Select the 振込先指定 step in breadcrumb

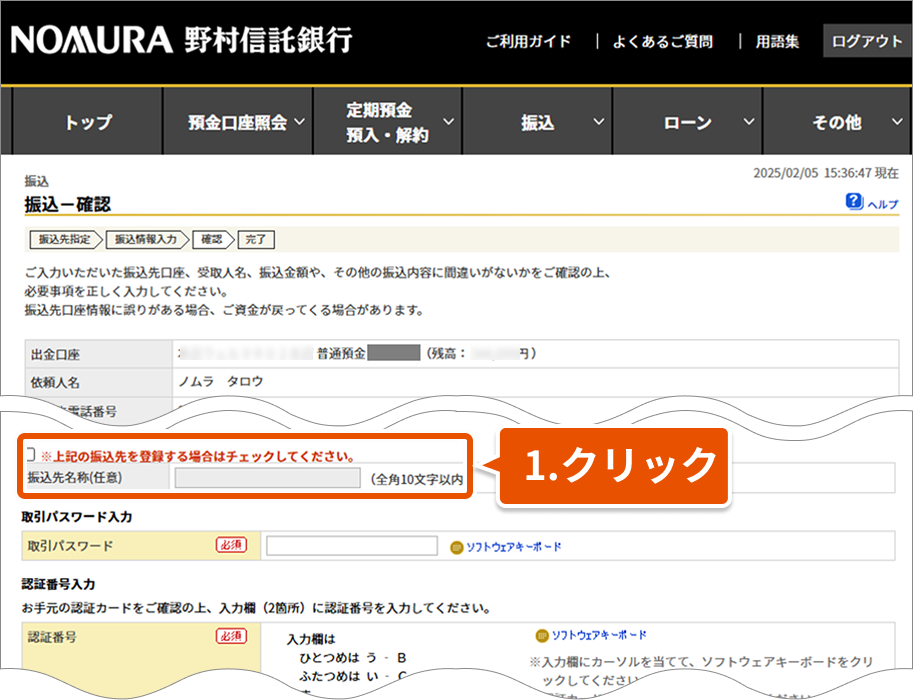point(65,240)
